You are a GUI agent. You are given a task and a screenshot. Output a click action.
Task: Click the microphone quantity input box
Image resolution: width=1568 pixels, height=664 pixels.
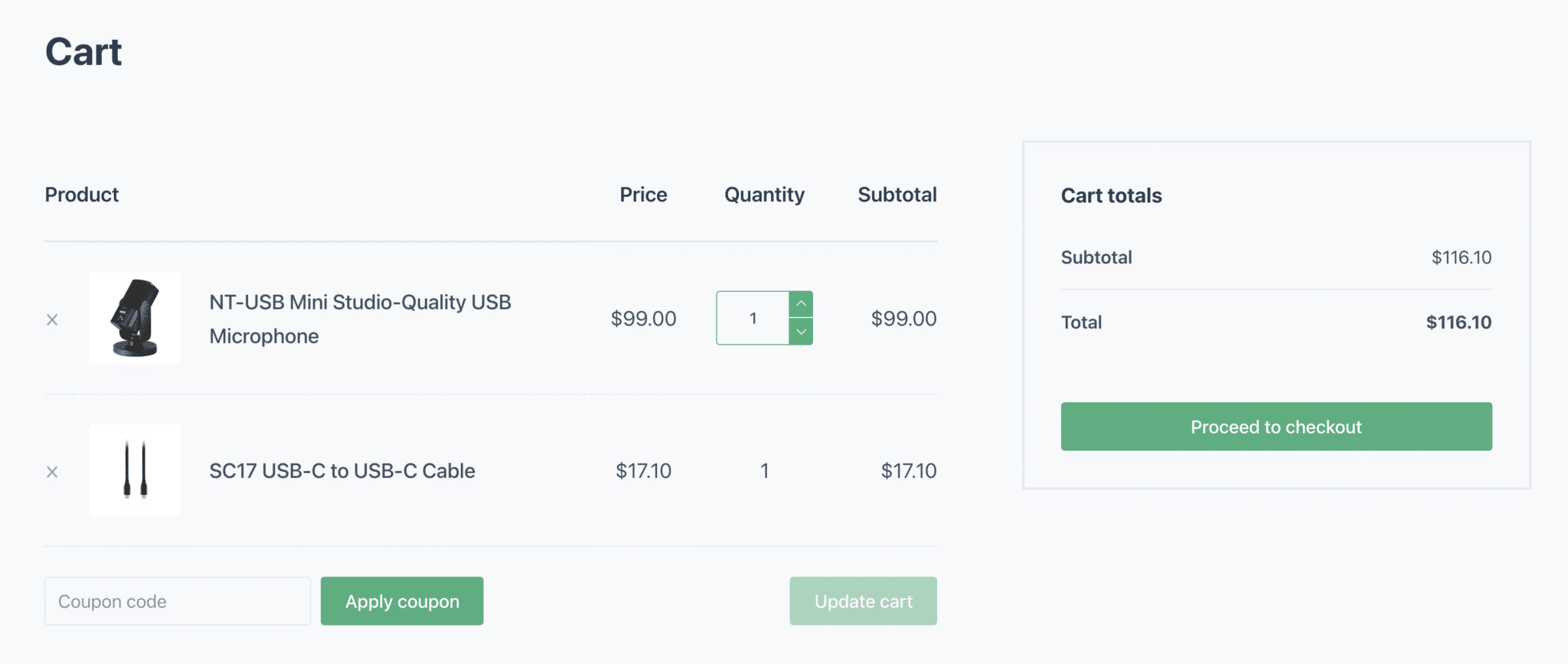click(x=753, y=318)
